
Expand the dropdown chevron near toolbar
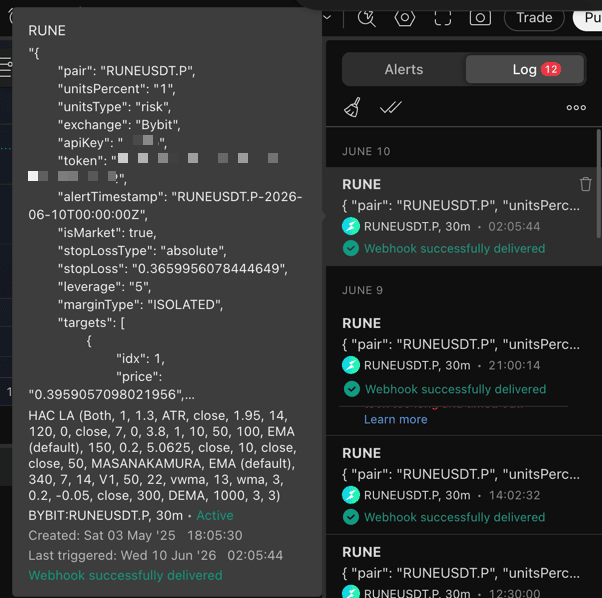point(327,17)
